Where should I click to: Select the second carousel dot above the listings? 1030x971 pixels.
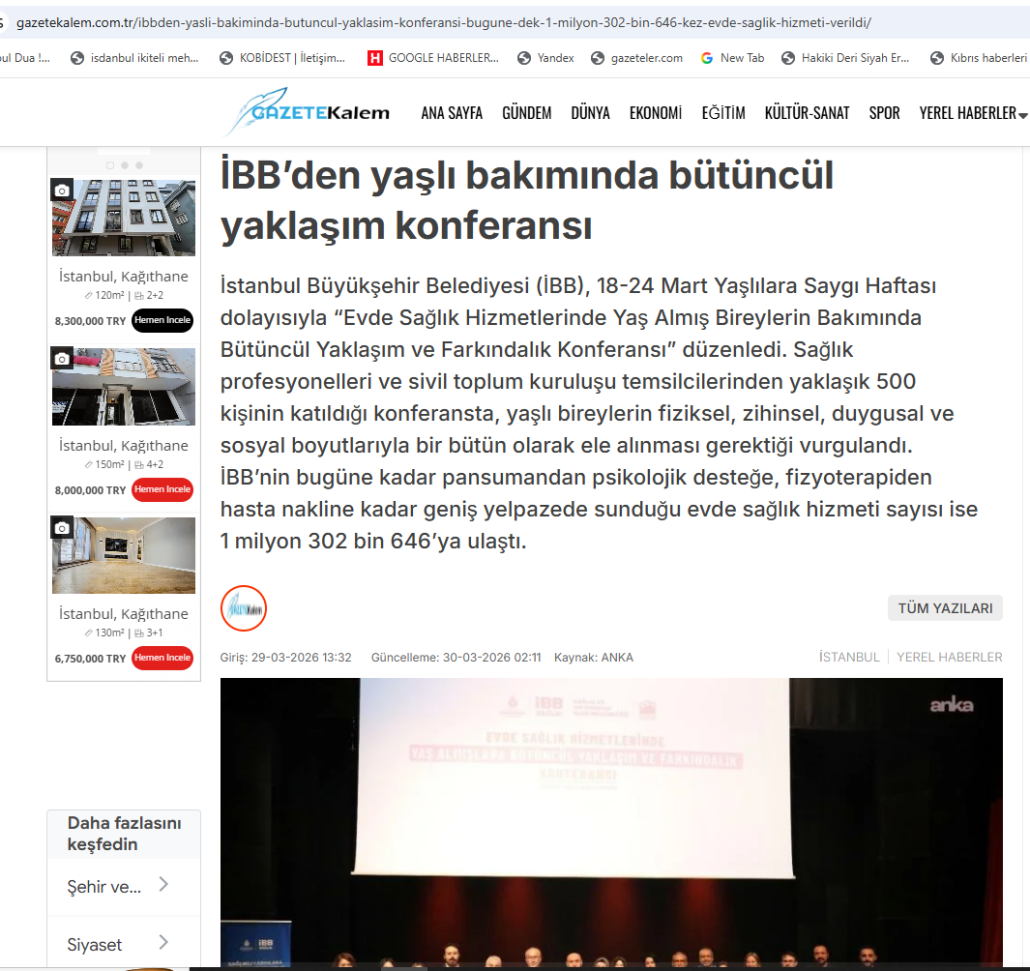pyautogui.click(x=124, y=165)
